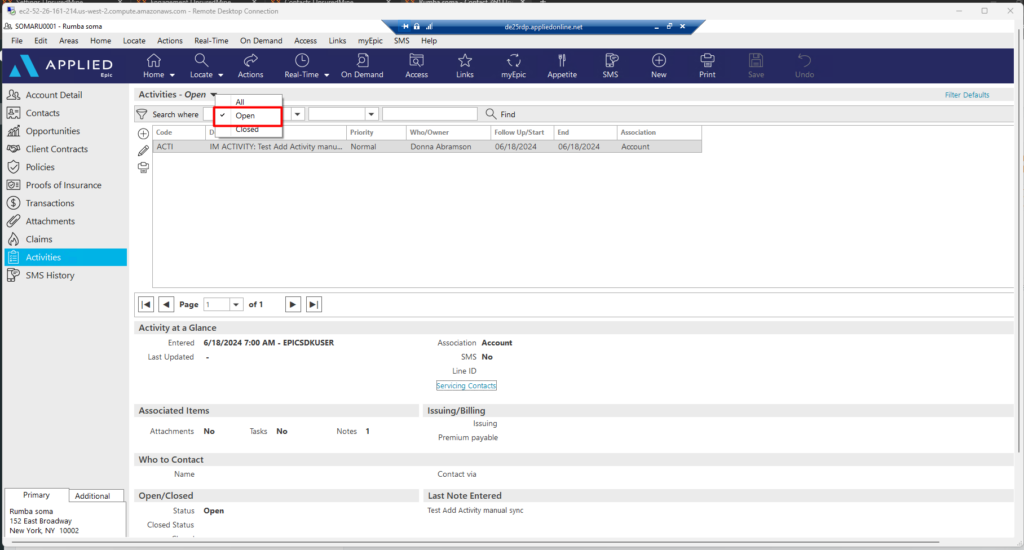Image resolution: width=1024 pixels, height=550 pixels.
Task: Go to last page of activities
Action: pos(313,304)
